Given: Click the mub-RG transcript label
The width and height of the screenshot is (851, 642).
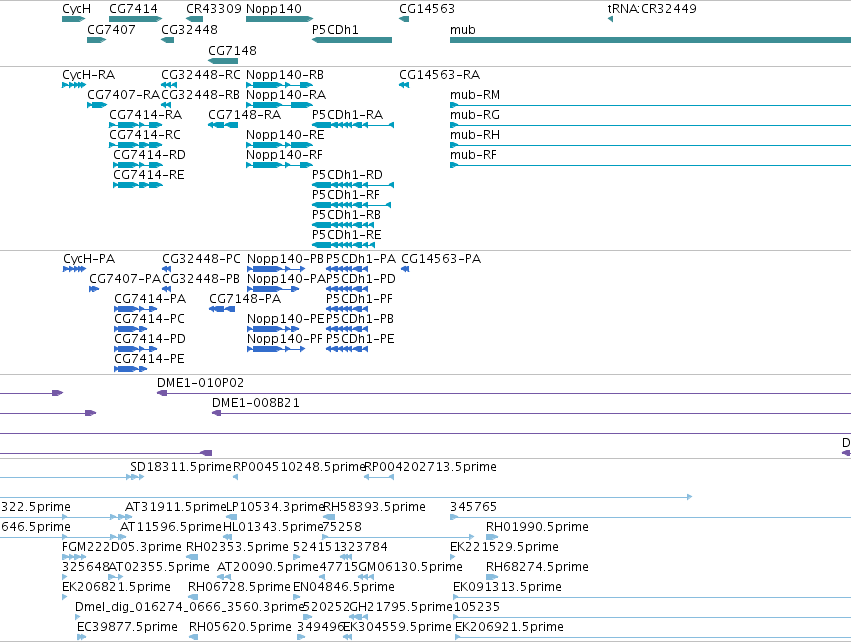Looking at the screenshot, I should point(475,115).
